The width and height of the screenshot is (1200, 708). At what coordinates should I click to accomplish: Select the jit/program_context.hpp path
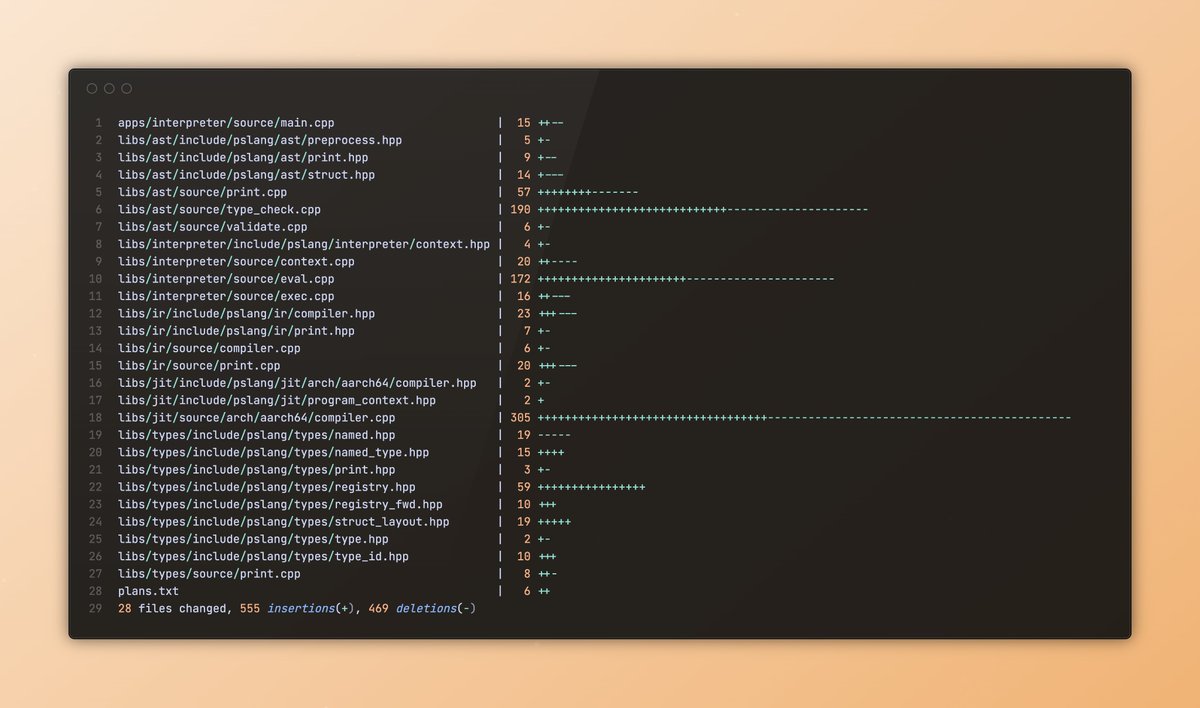[x=277, y=400]
